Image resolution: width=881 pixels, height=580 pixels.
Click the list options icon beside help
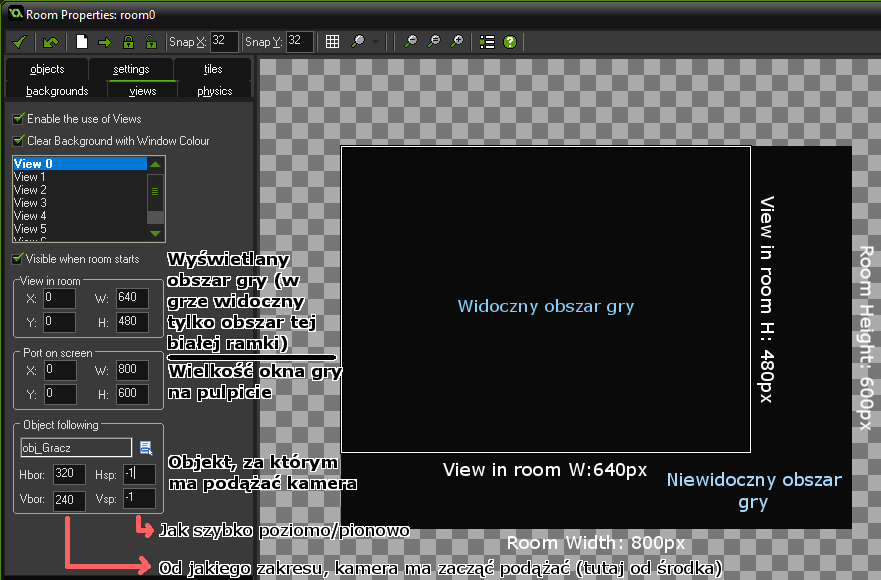(487, 42)
